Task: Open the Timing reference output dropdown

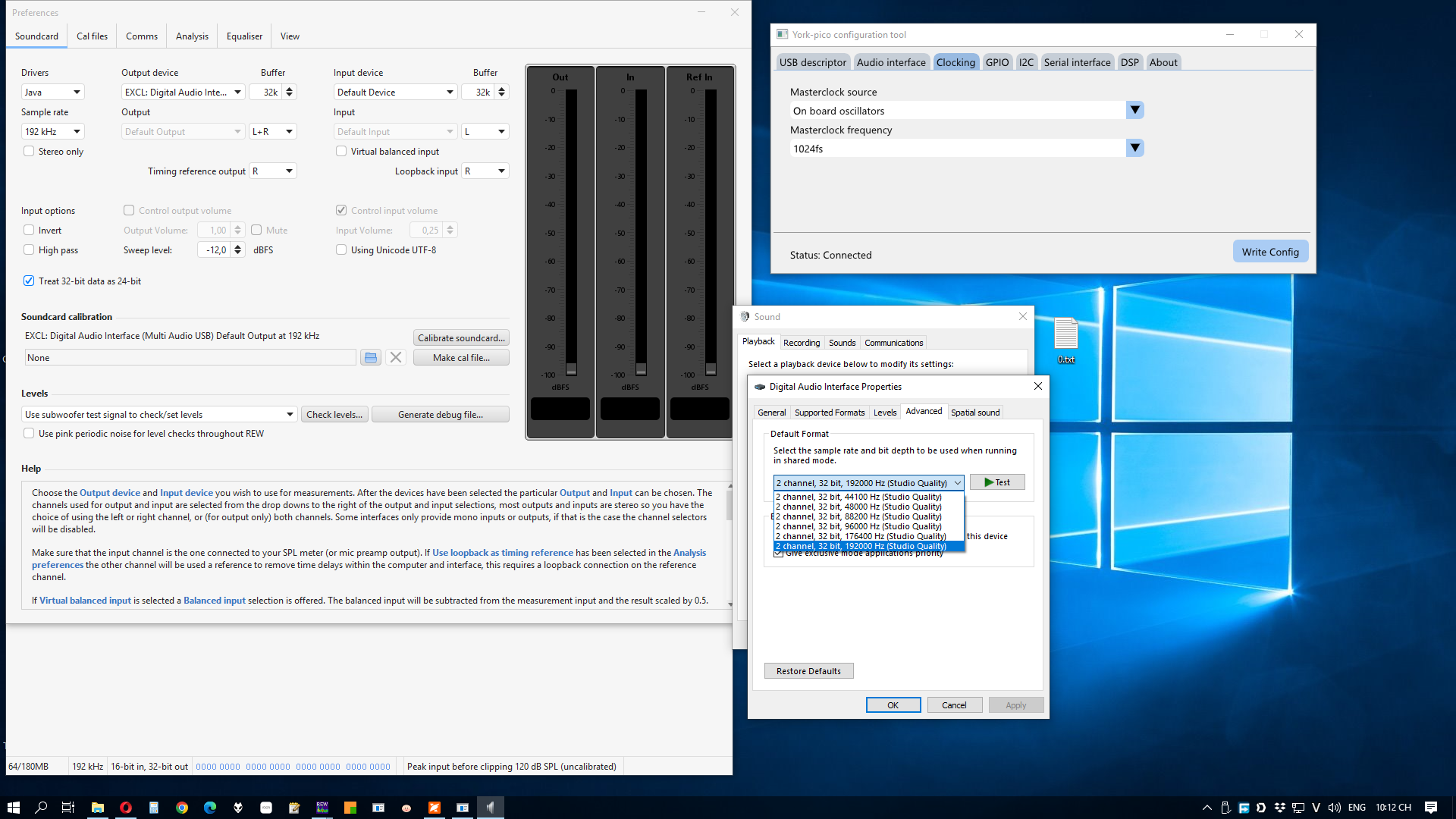Action: (272, 171)
